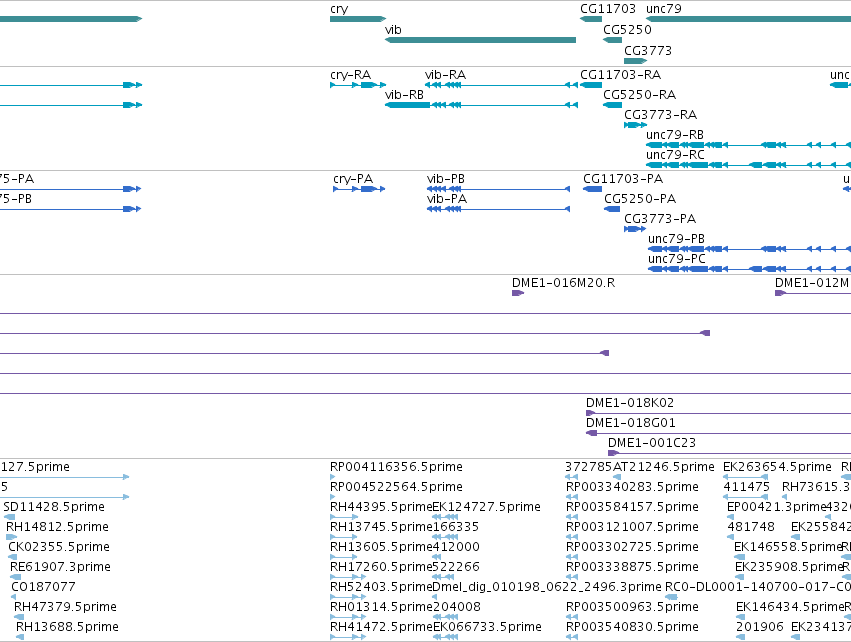Select the RH41472.5prime EST label

381,628
